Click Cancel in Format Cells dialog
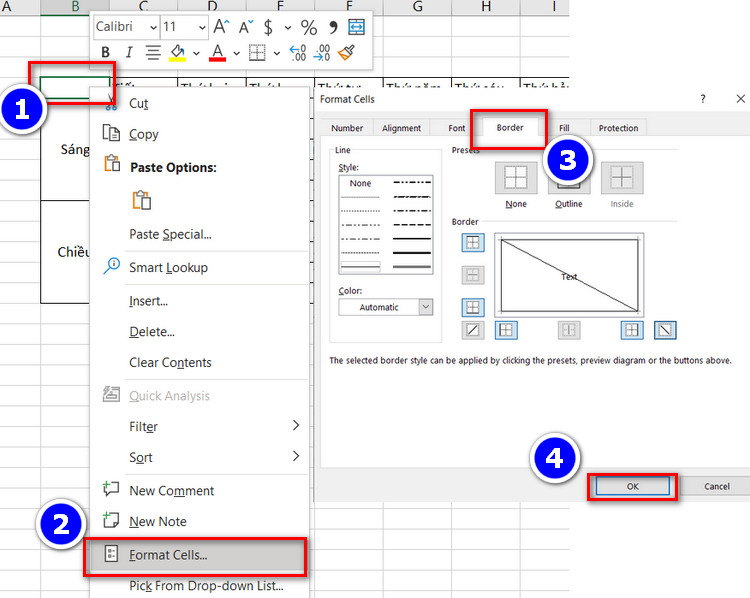This screenshot has width=750, height=598. click(717, 487)
